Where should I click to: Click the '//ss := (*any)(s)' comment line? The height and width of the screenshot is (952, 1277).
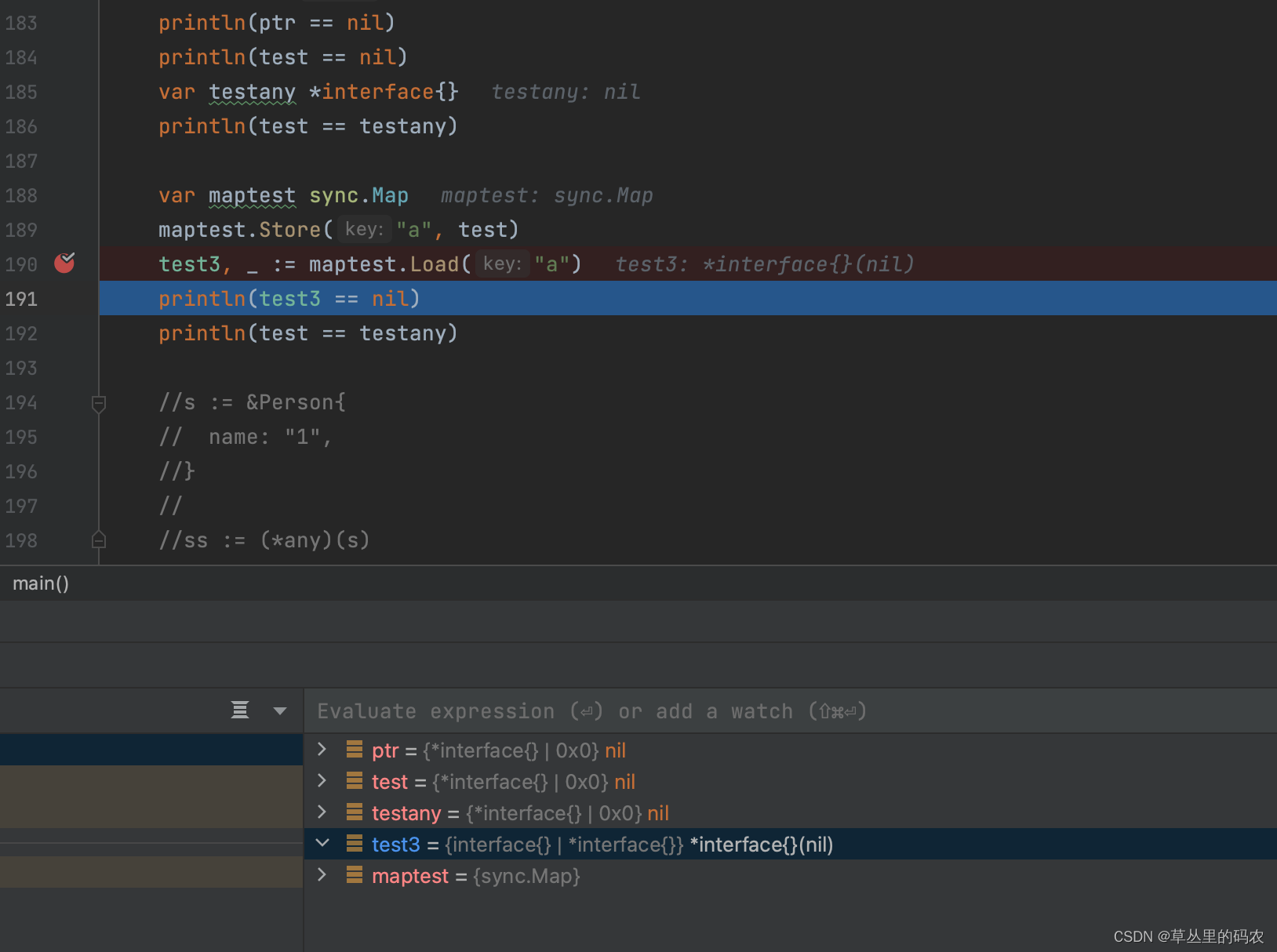pyautogui.click(x=264, y=540)
